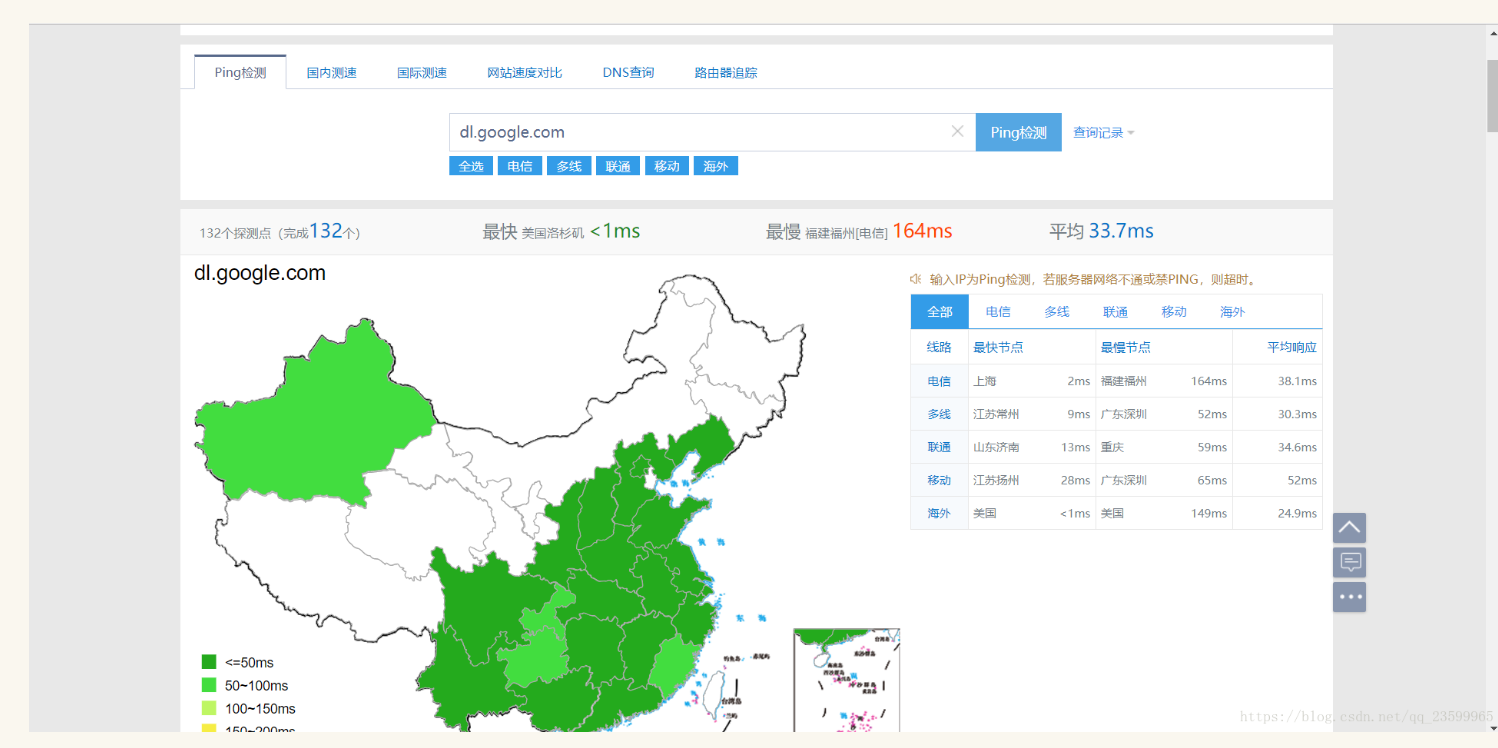Open the three-dots more options icon
The width and height of the screenshot is (1498, 748).
tap(1349, 597)
